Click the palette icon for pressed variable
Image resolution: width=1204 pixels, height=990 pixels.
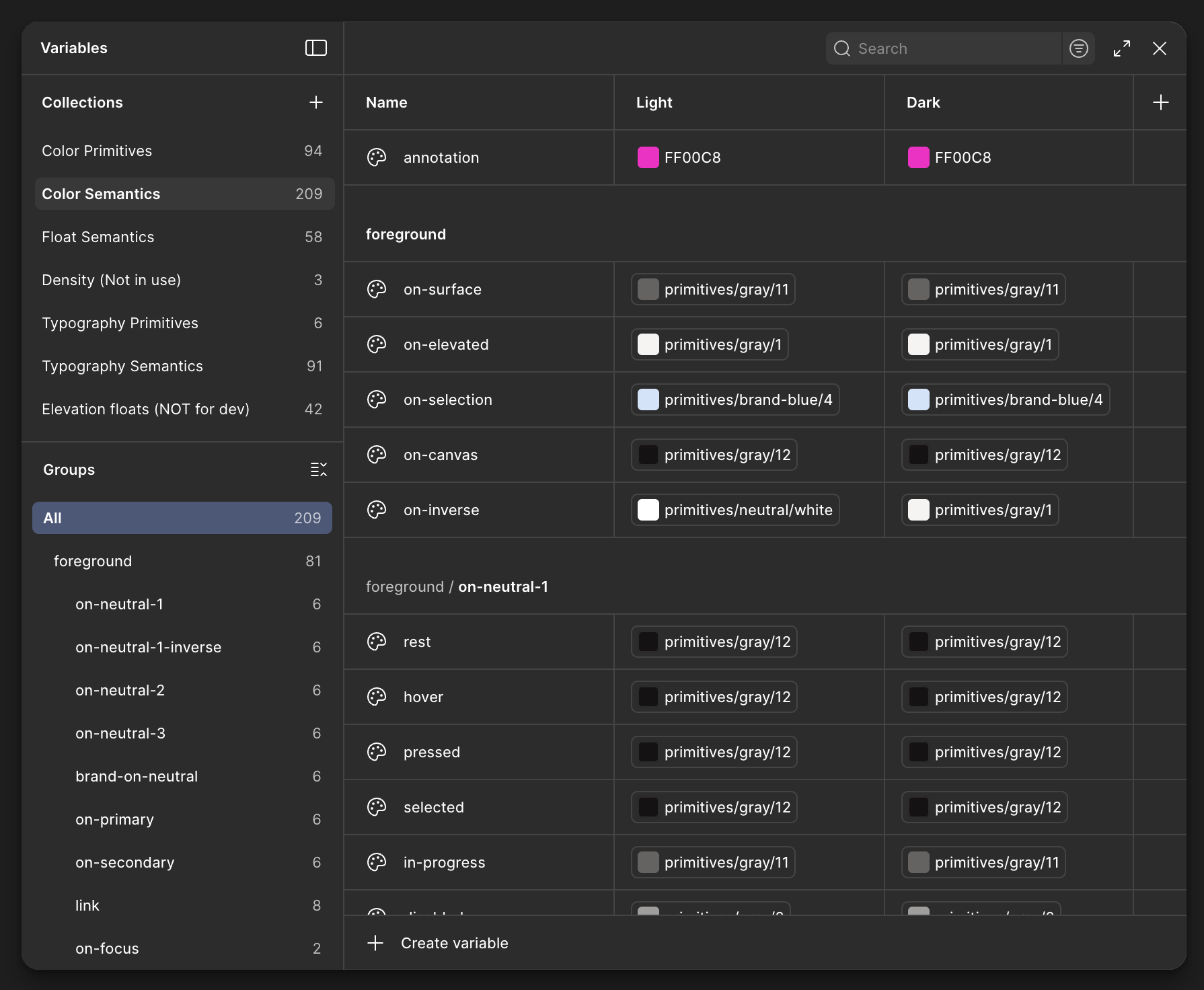click(377, 752)
